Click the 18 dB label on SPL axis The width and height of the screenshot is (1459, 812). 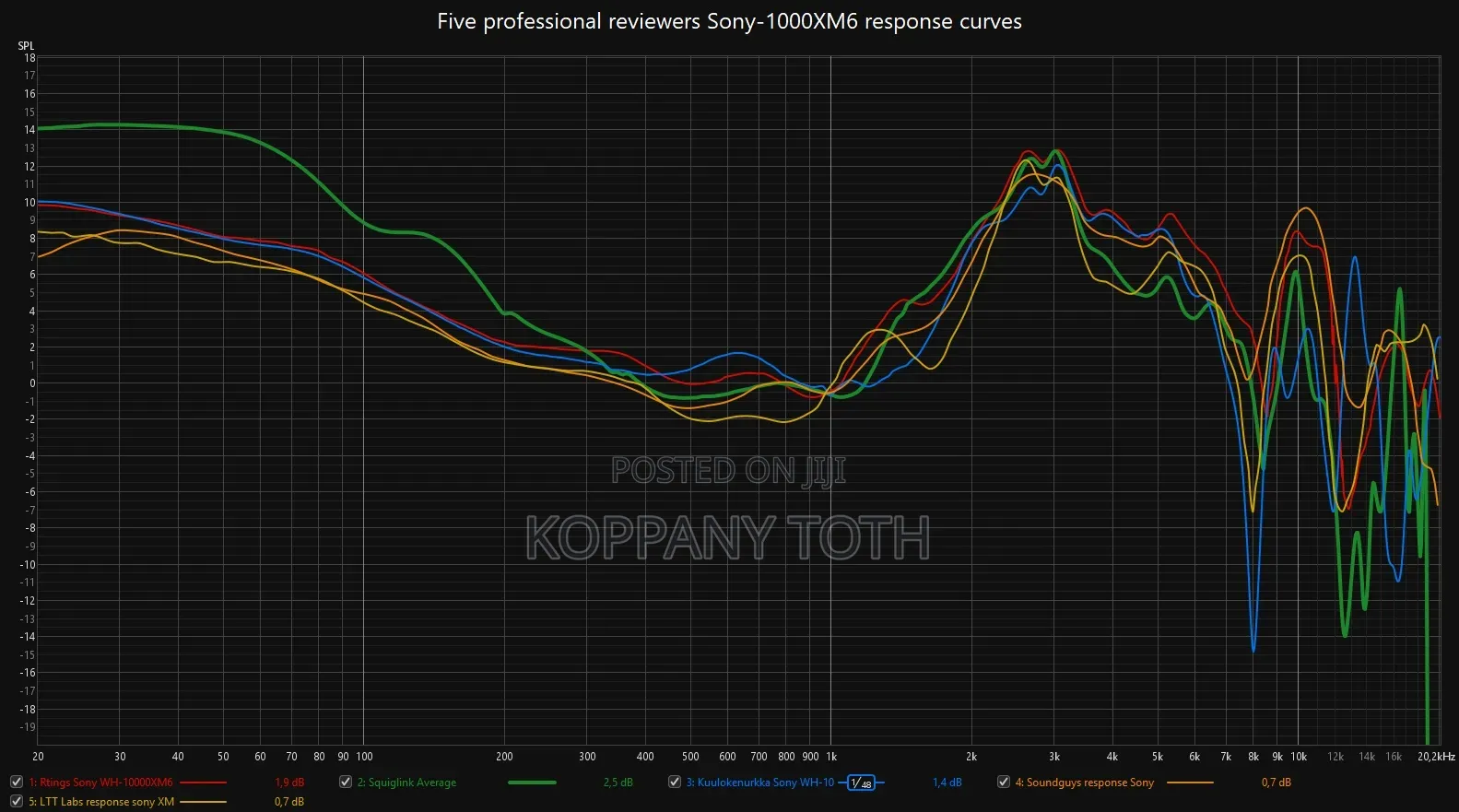(x=29, y=58)
